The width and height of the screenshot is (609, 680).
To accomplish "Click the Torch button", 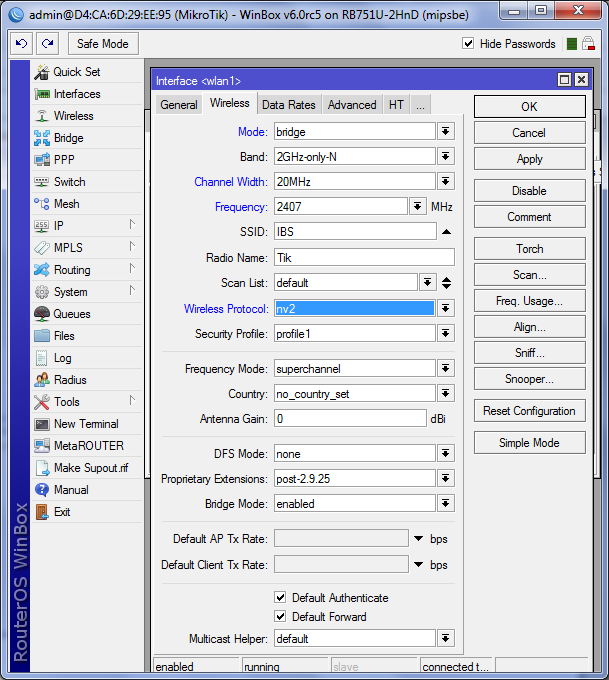I will coord(530,249).
